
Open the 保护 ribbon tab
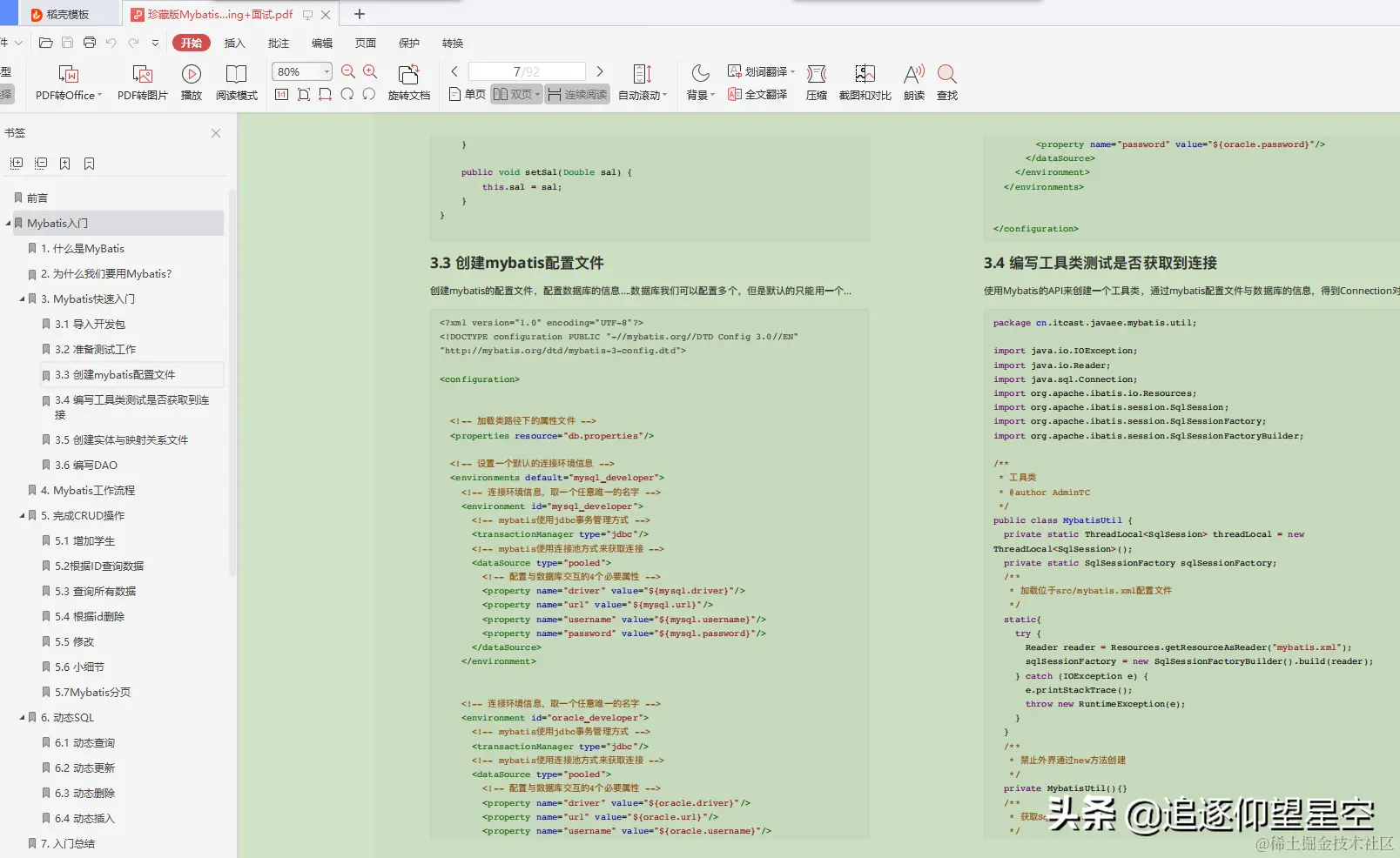pos(409,43)
